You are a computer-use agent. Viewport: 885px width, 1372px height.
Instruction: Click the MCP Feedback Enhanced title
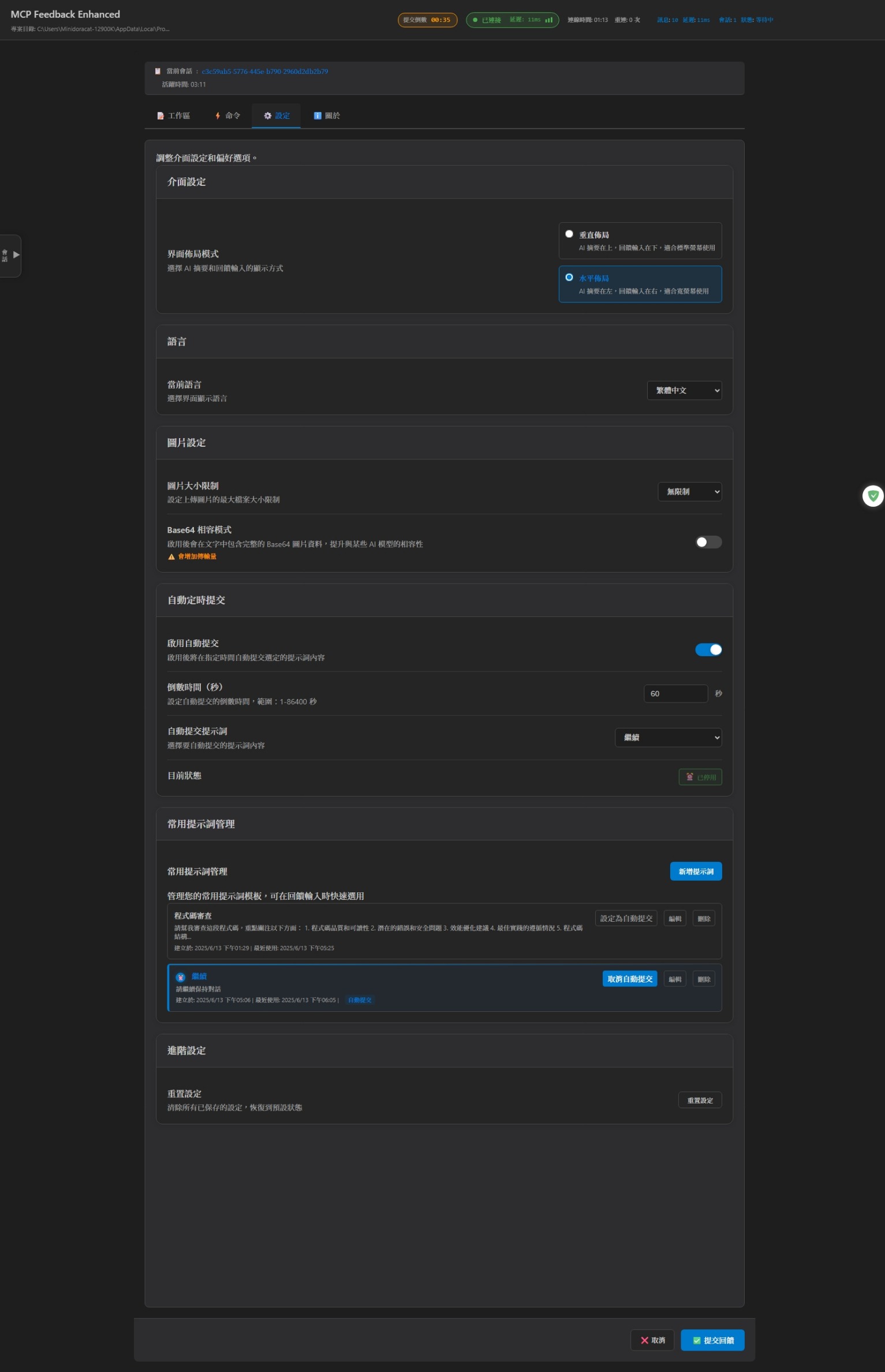click(65, 14)
